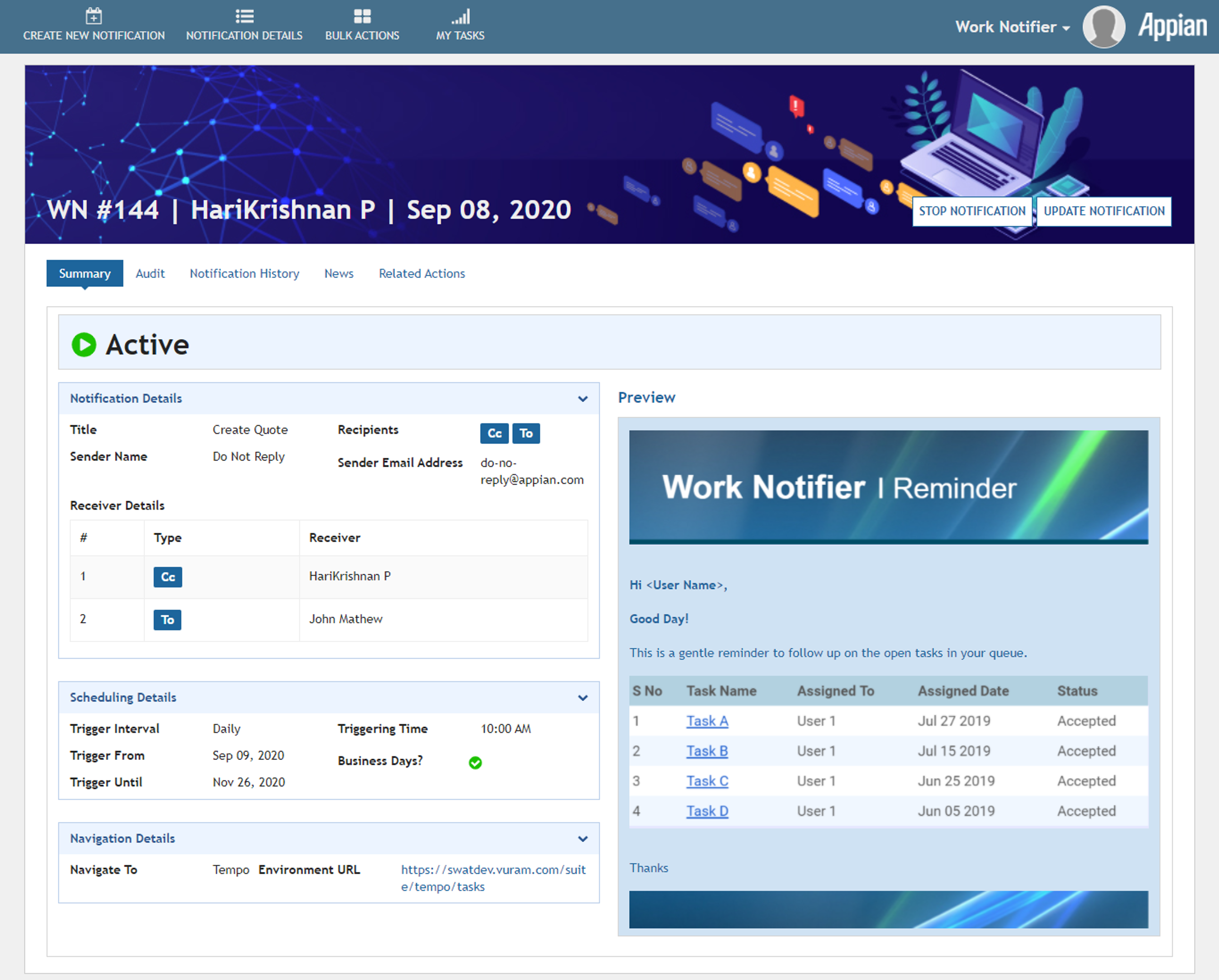
Task: Click the WN #144 page title
Action: (309, 210)
